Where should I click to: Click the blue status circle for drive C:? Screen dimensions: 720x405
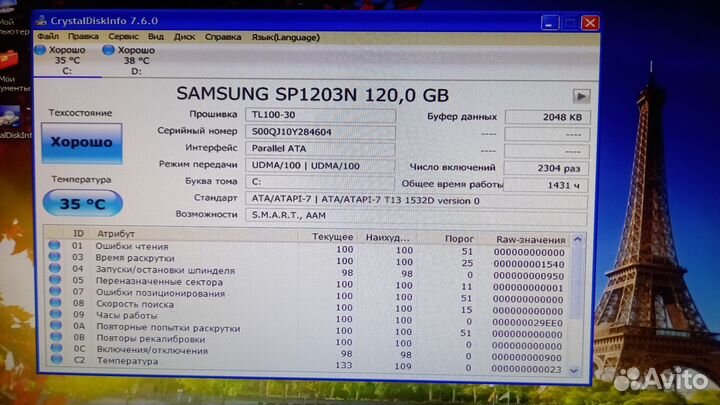pos(40,50)
